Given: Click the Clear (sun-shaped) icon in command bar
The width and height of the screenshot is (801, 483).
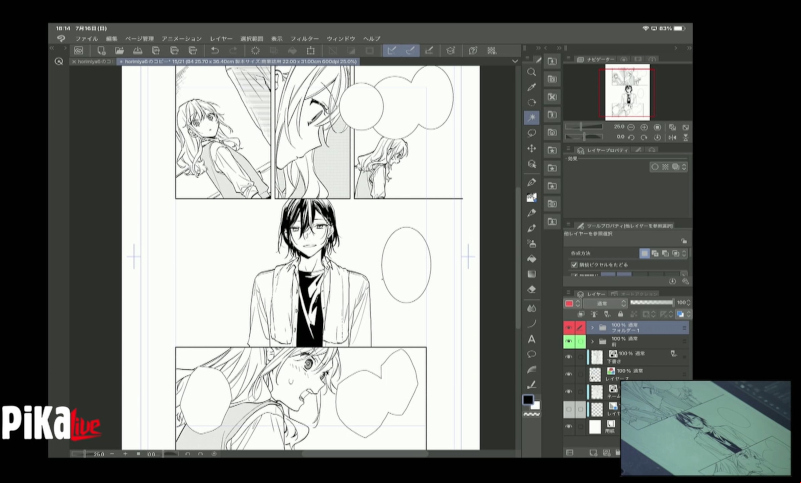Looking at the screenshot, I should pyautogui.click(x=255, y=51).
